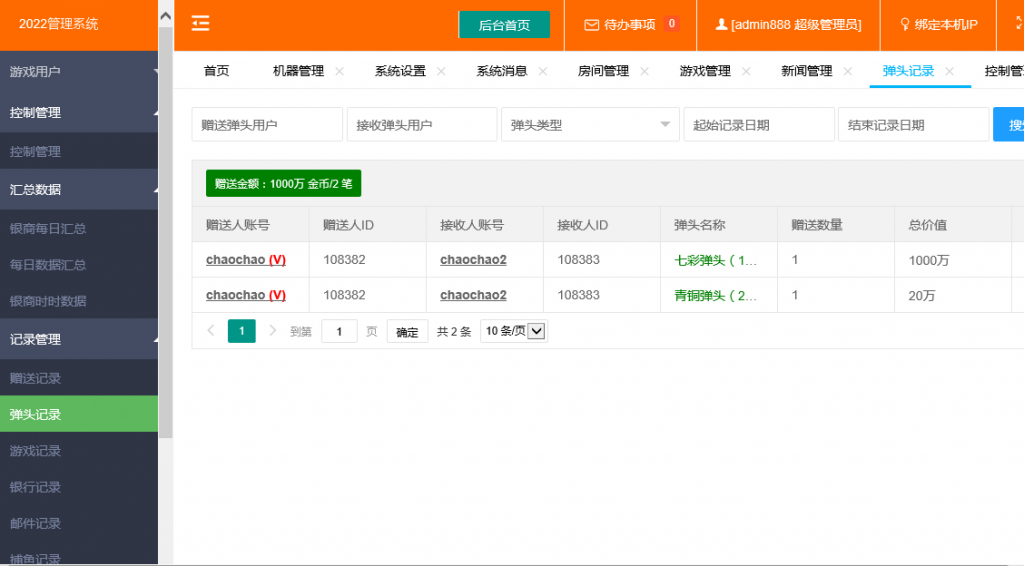Click the 待办事项 envelope icon
This screenshot has width=1024, height=566.
click(591, 25)
